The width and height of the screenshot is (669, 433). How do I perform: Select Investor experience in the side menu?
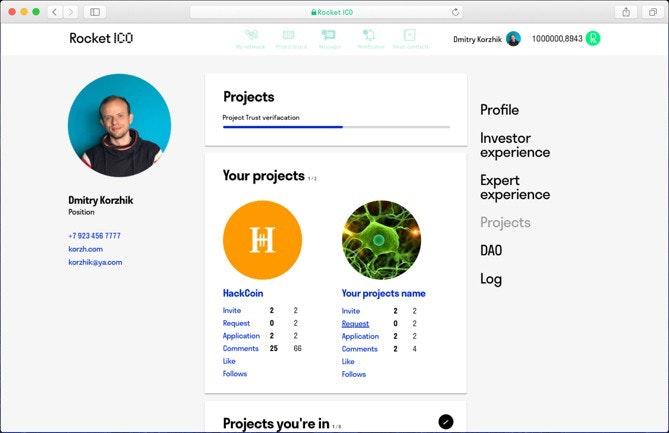pos(514,145)
